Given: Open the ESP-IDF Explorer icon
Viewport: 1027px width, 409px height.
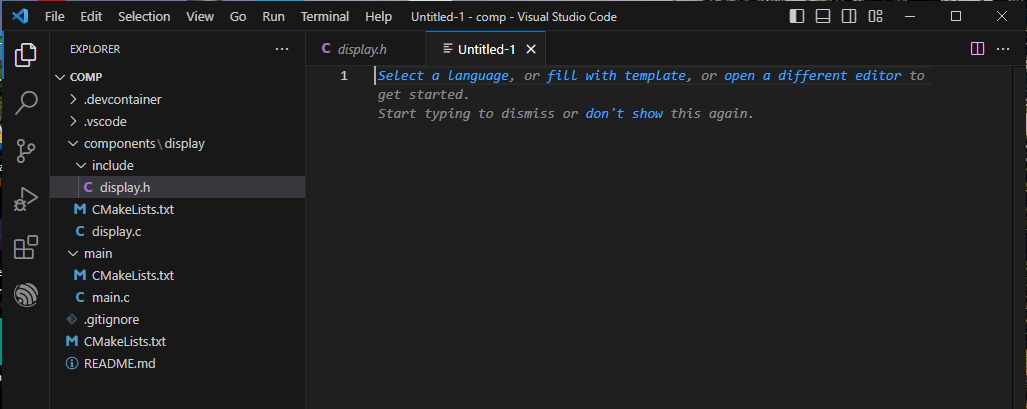Looking at the screenshot, I should point(26,295).
